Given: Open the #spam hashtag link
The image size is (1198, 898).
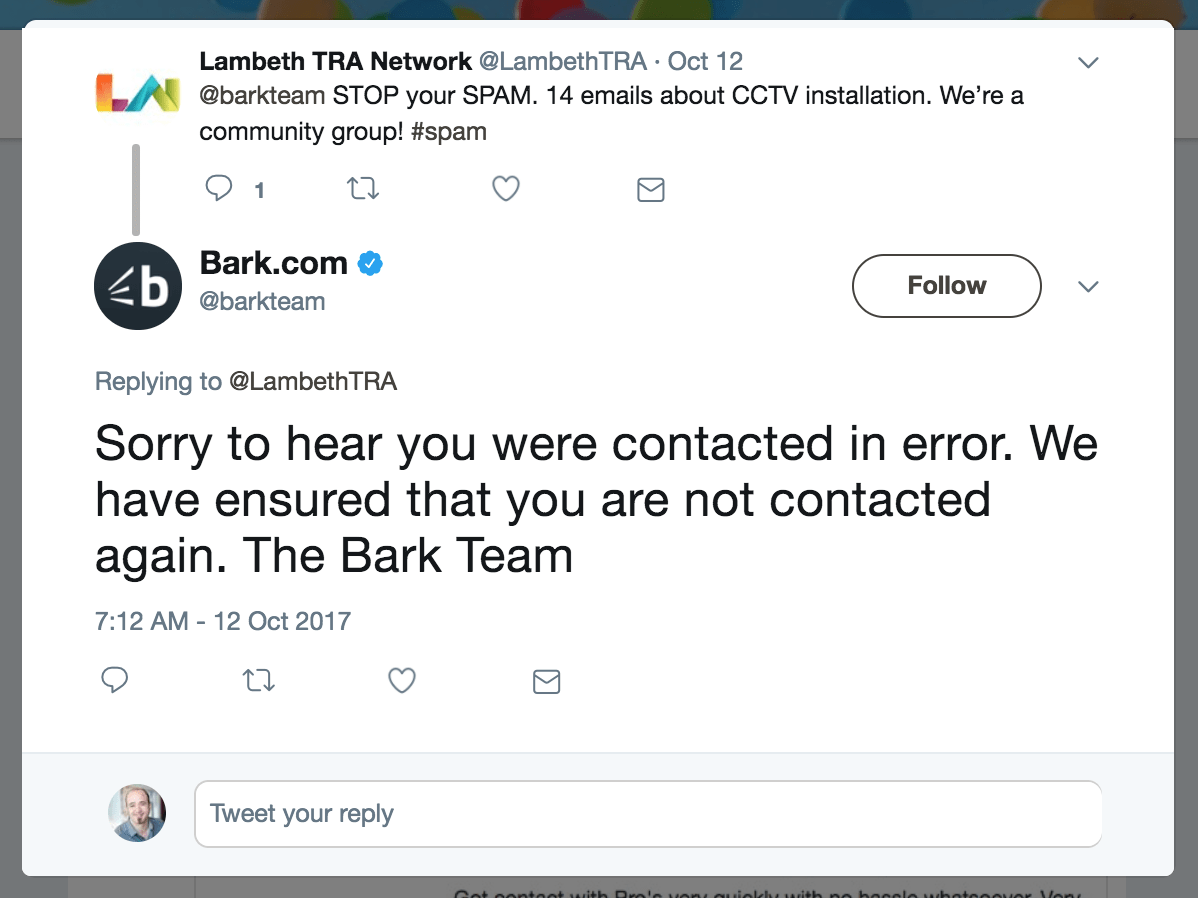Looking at the screenshot, I should pyautogui.click(x=448, y=131).
